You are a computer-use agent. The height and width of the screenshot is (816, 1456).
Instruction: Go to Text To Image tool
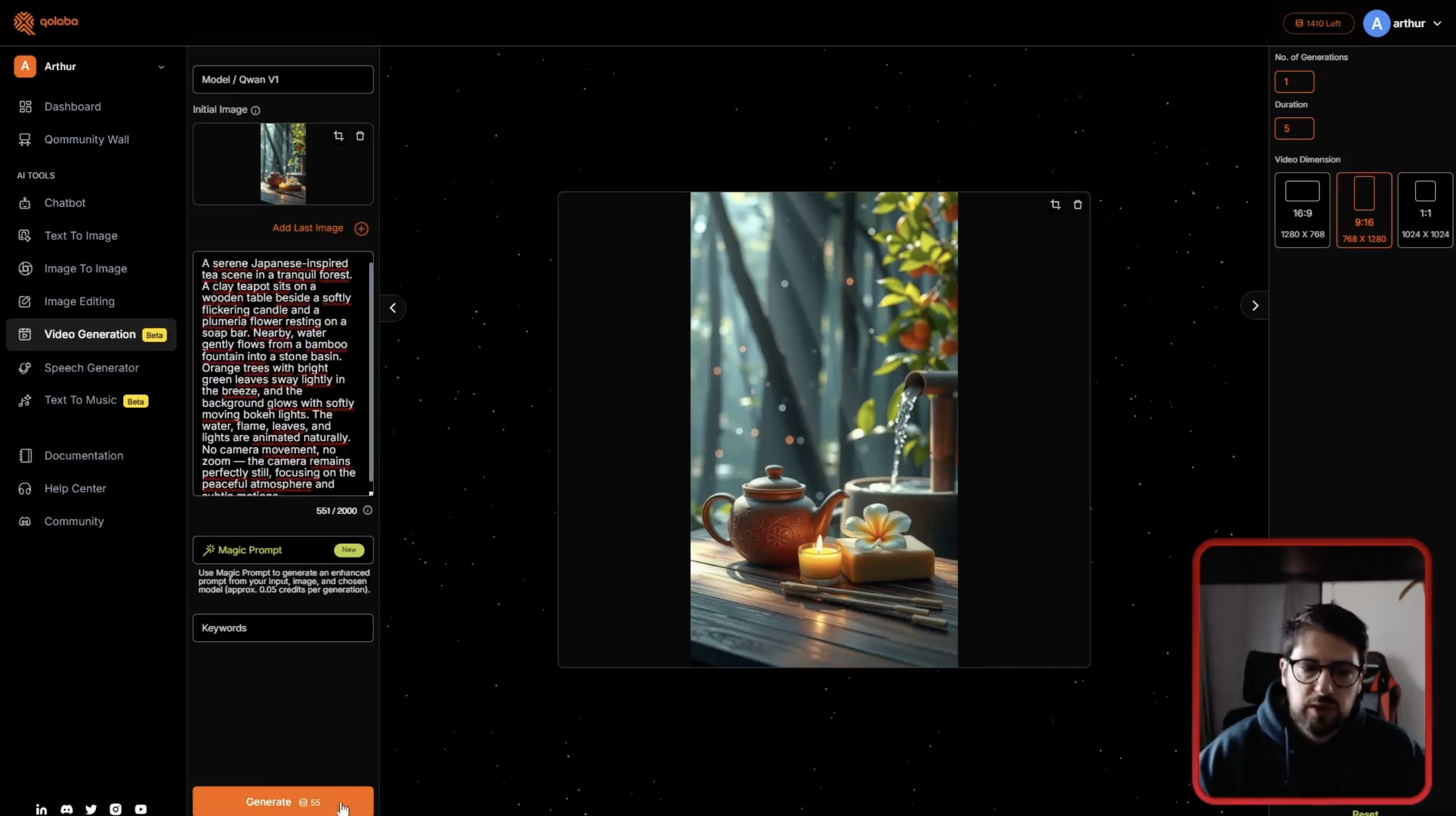pos(81,236)
